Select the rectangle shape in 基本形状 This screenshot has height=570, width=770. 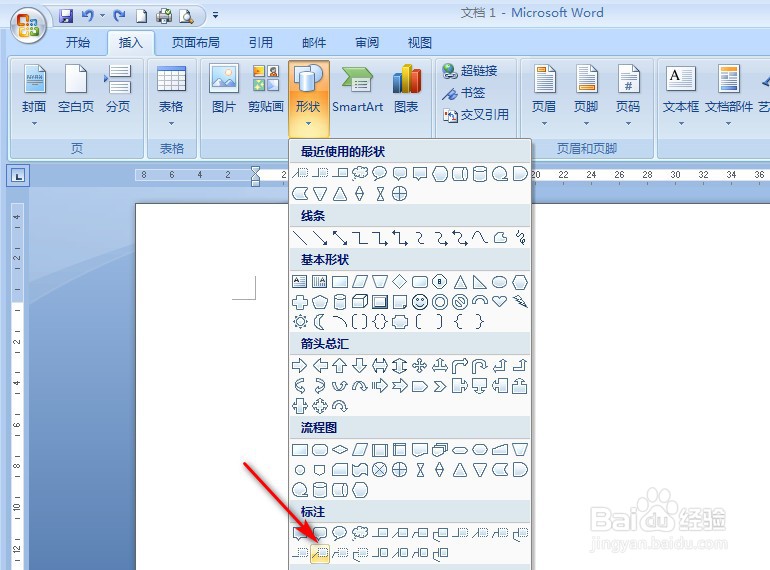pos(340,282)
